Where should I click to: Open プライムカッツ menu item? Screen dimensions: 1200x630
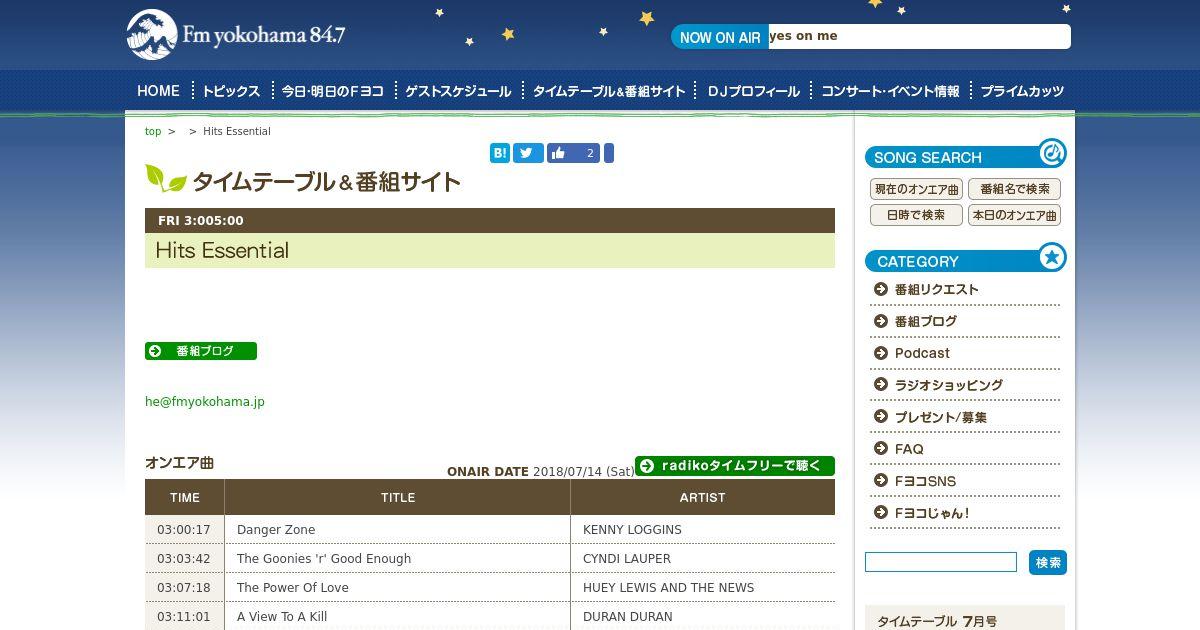(x=1022, y=91)
